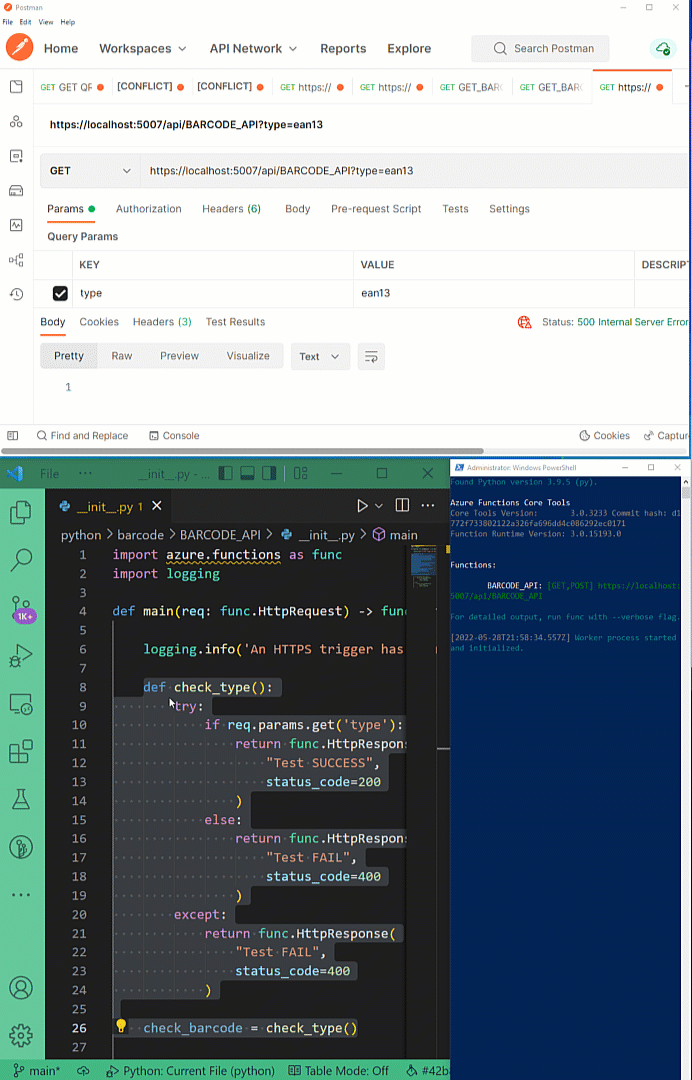Open VS Code Explorer icon

coord(21,511)
